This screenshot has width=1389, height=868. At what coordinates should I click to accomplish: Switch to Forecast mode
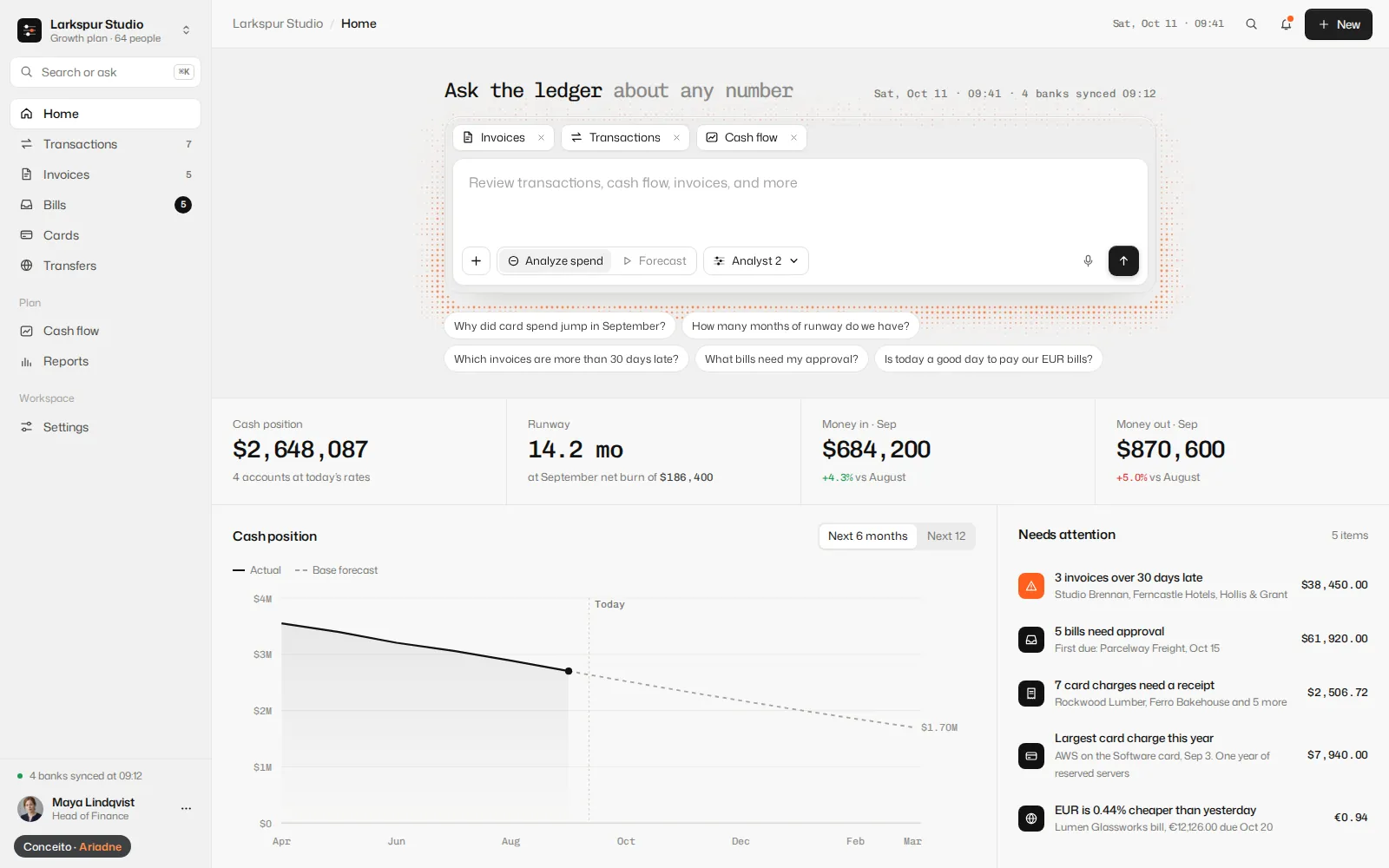[655, 261]
